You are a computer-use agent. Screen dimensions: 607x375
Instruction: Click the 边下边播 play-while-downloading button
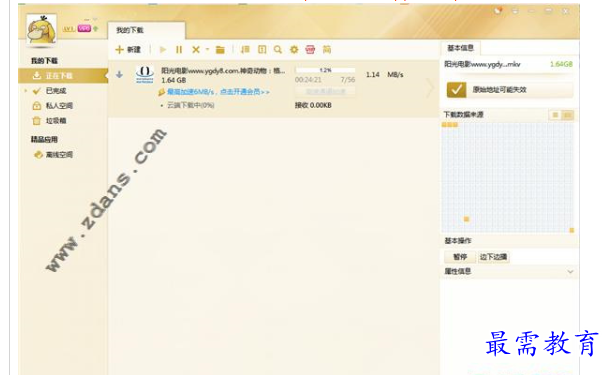(x=493, y=257)
